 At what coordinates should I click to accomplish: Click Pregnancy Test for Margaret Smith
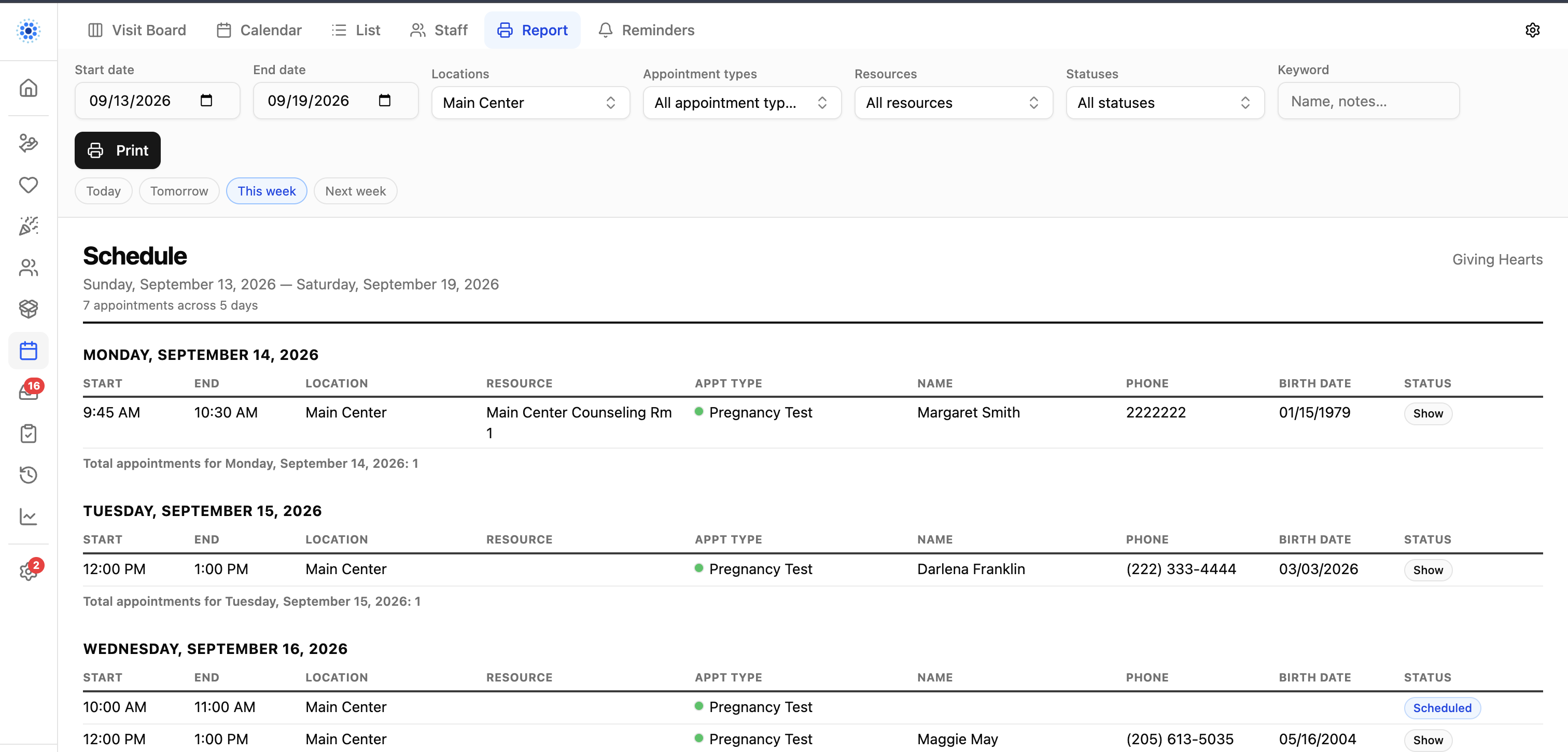[760, 412]
